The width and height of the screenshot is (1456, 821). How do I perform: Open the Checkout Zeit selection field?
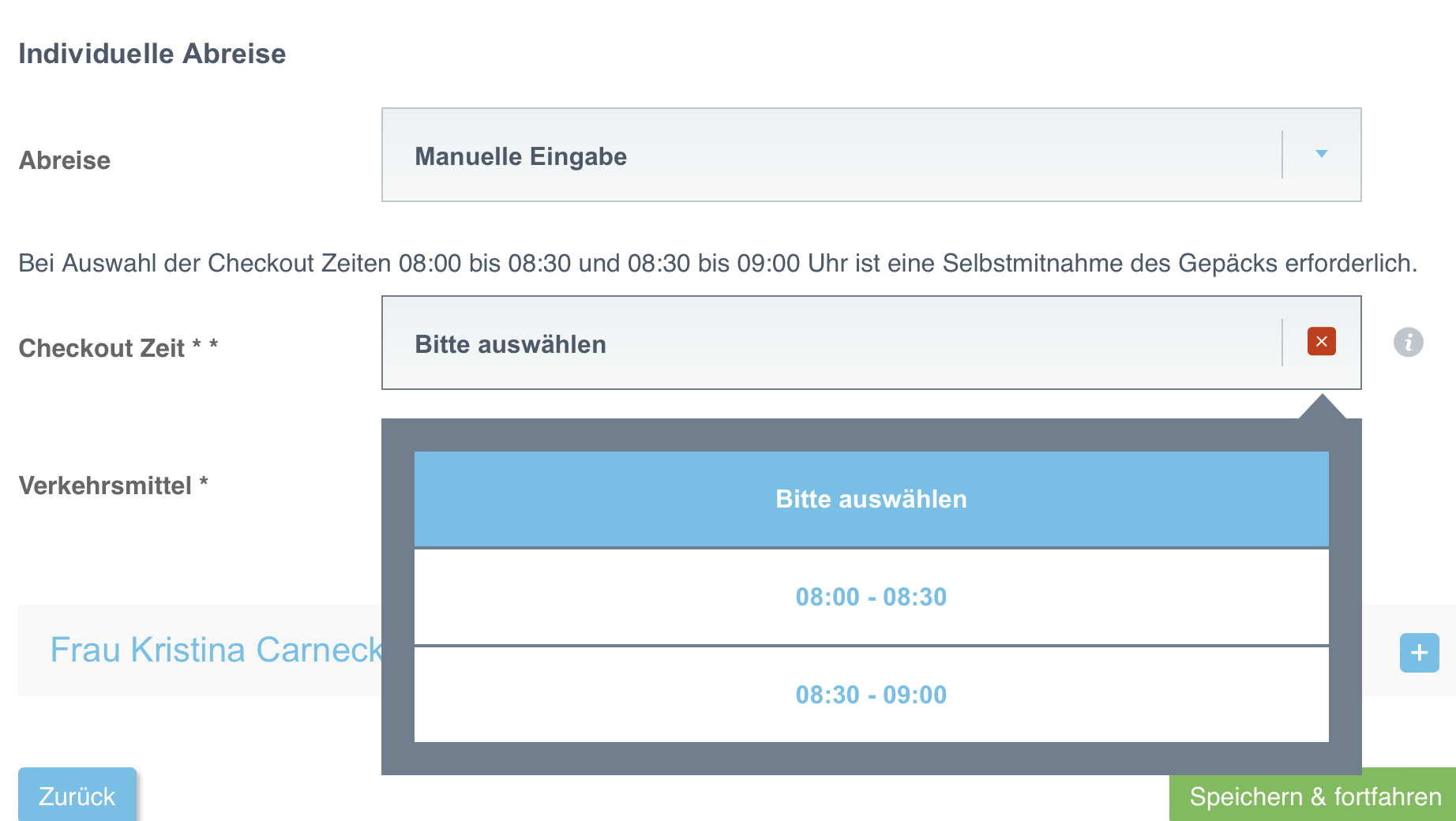pos(829,343)
